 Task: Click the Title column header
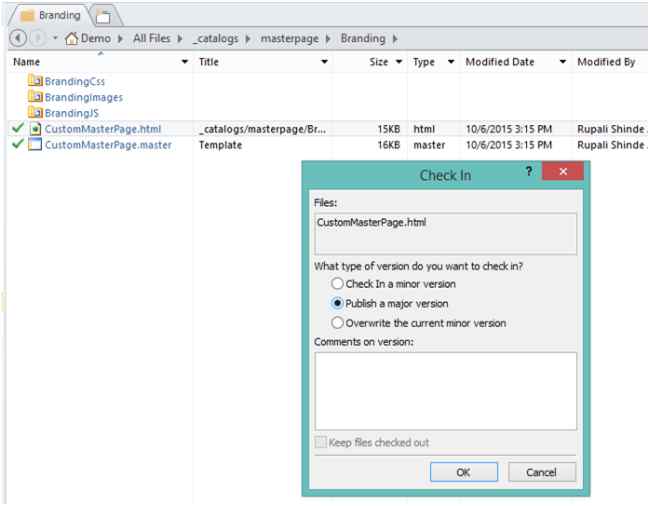pyautogui.click(x=209, y=62)
